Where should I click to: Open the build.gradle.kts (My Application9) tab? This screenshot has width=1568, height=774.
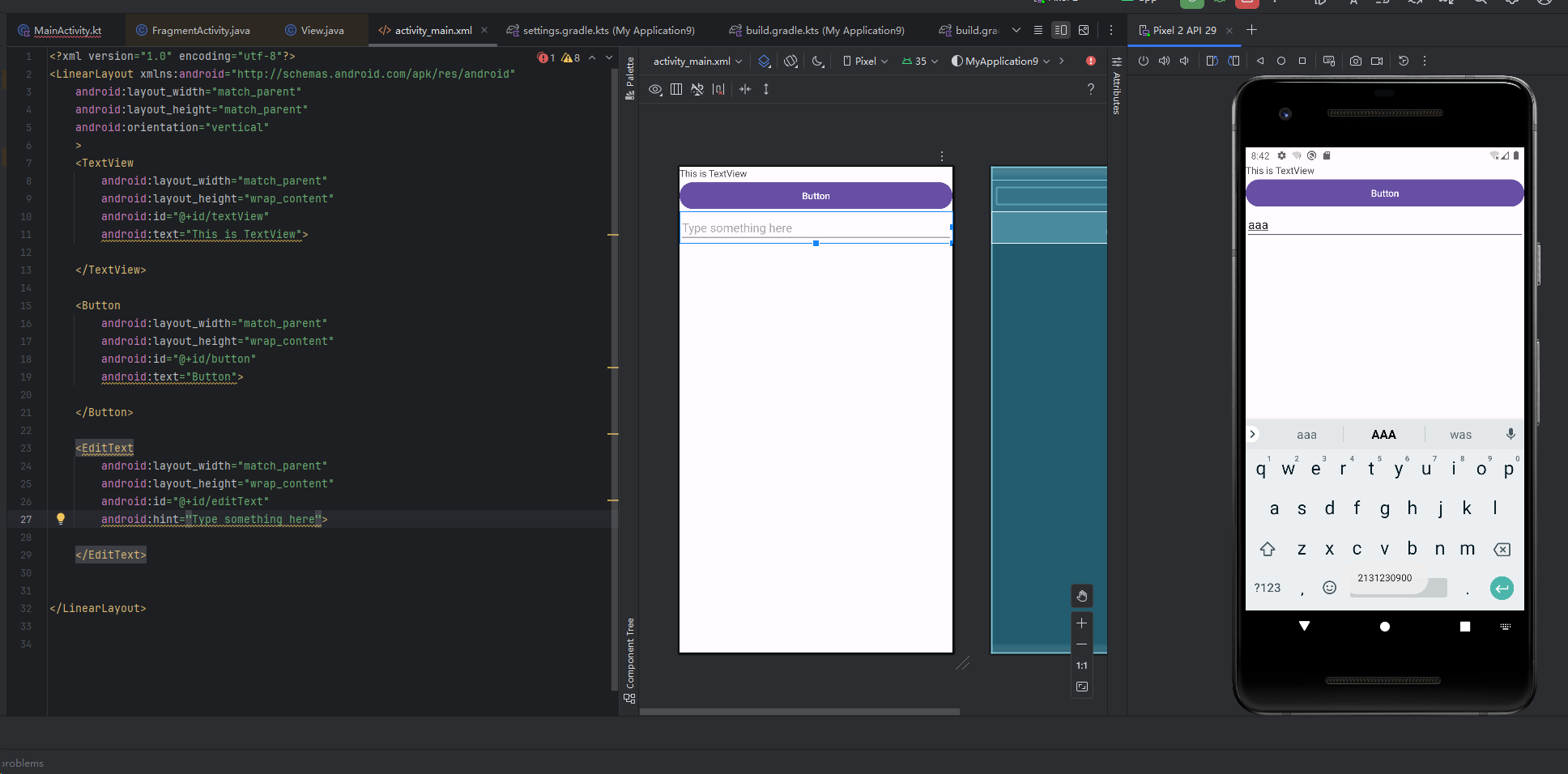tap(816, 30)
